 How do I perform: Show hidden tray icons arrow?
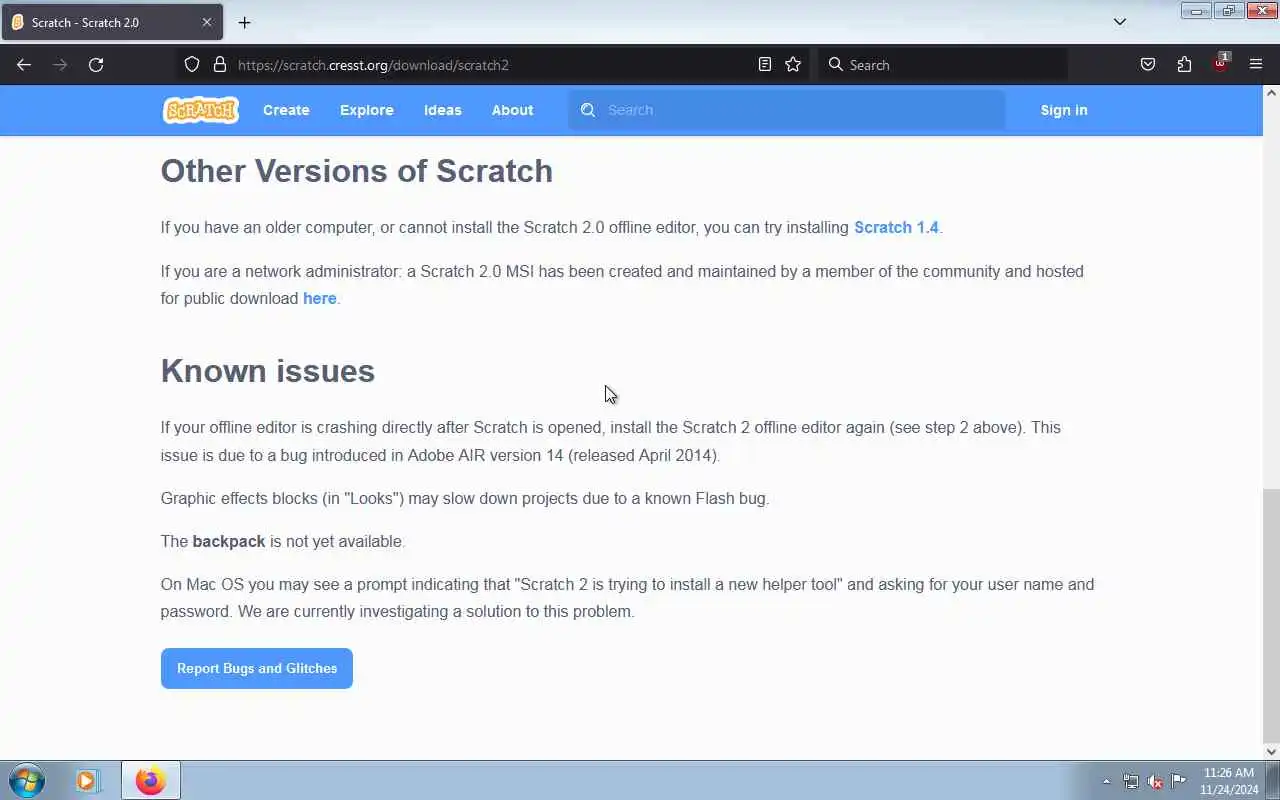click(x=1106, y=781)
